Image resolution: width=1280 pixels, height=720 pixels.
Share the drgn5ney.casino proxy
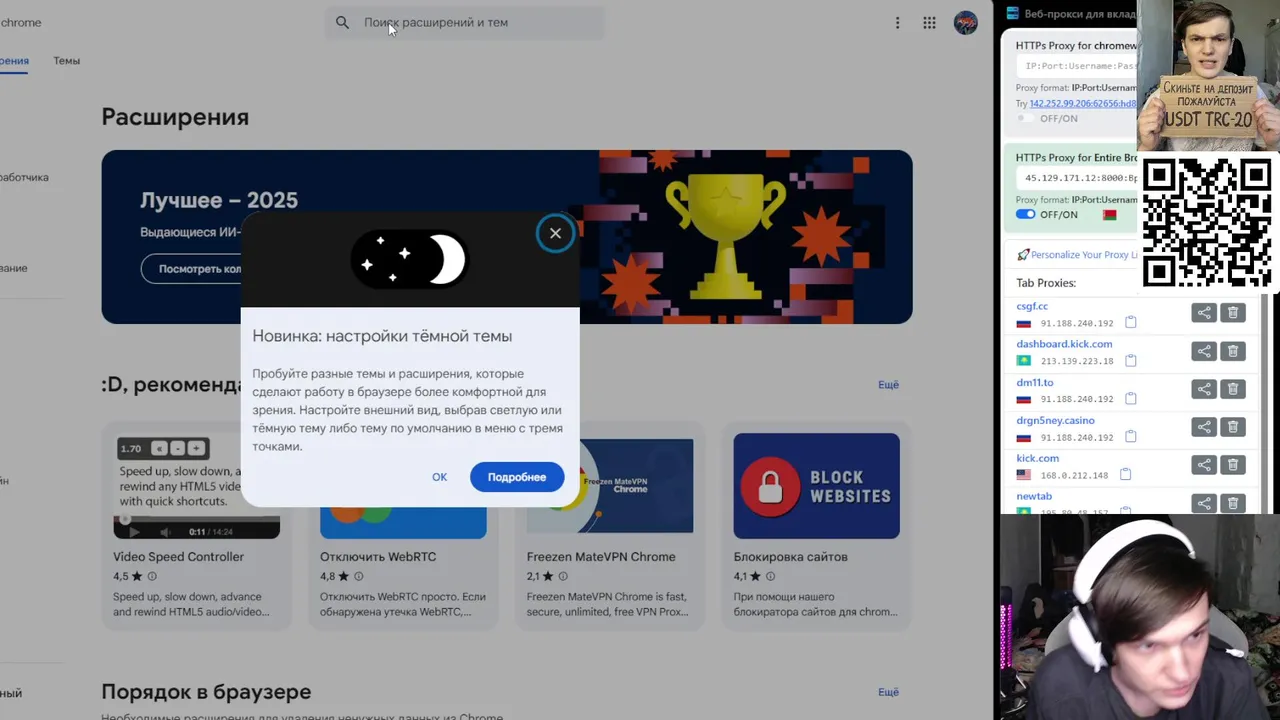tap(1204, 427)
